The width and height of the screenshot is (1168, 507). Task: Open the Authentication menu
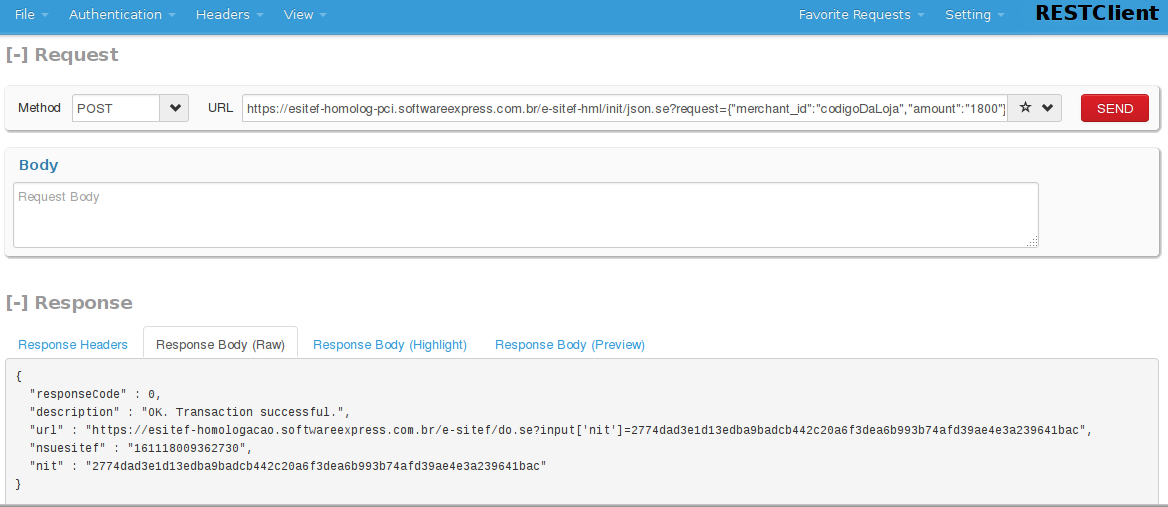pyautogui.click(x=122, y=14)
